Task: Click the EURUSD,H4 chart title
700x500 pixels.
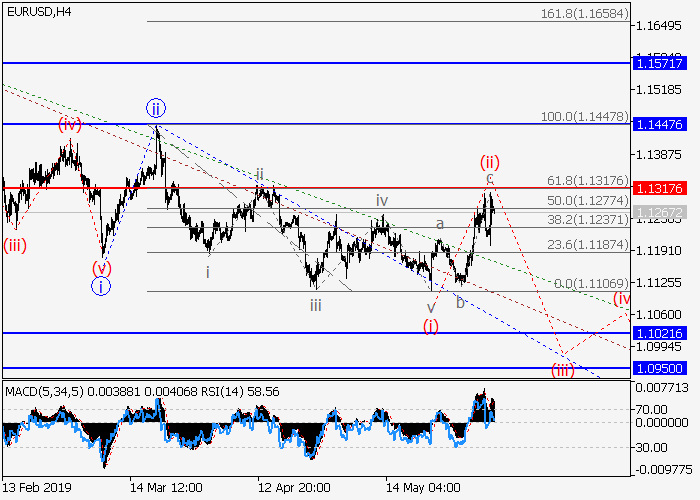Action: (36, 11)
